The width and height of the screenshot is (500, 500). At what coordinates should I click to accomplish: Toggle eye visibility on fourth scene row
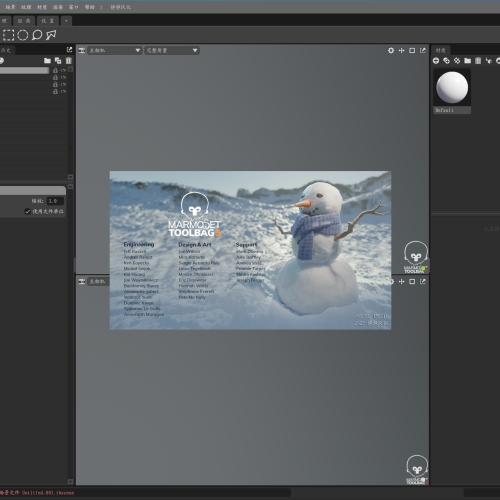coord(63,91)
